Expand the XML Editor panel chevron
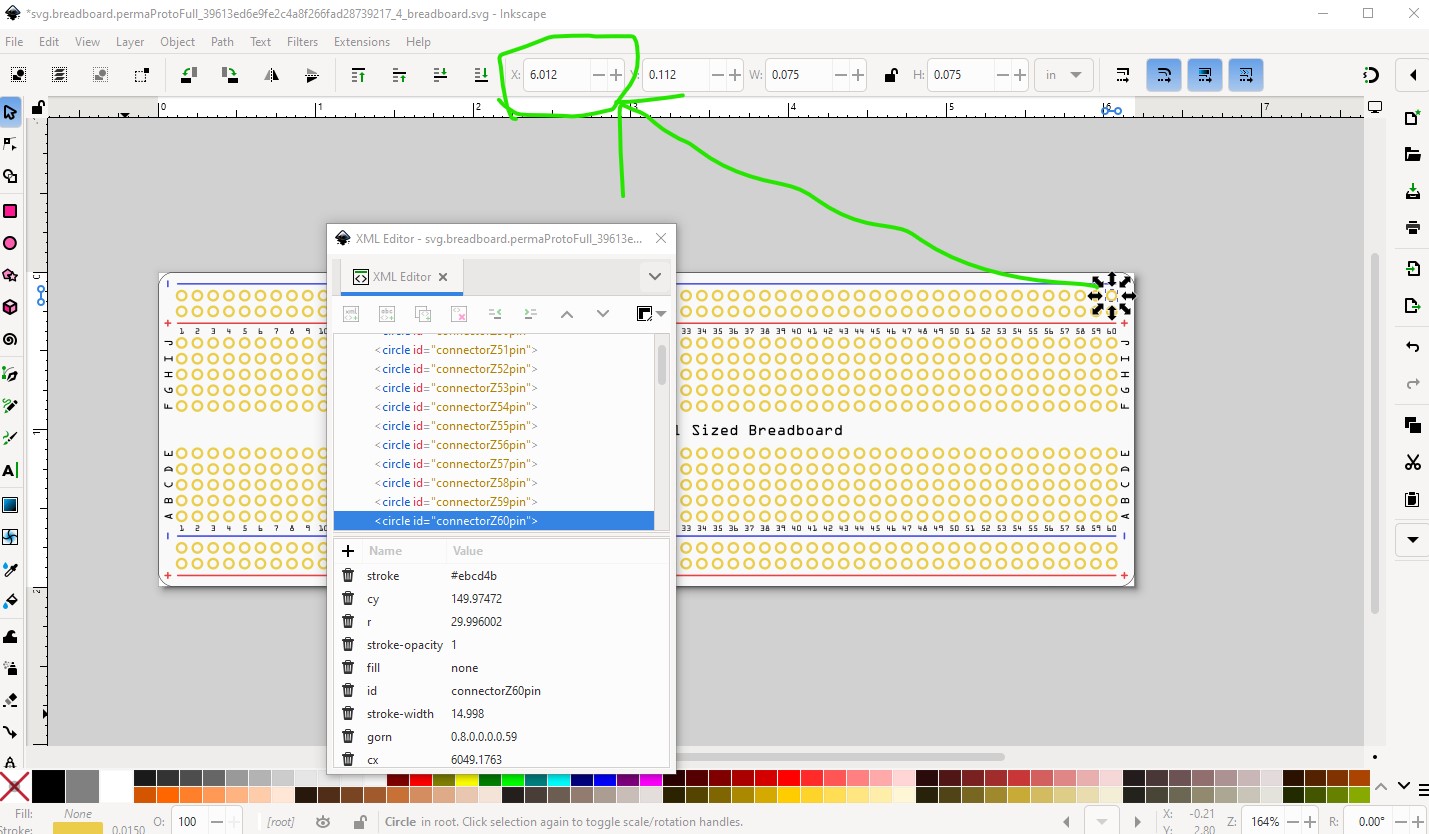Image resolution: width=1429 pixels, height=834 pixels. coord(654,277)
